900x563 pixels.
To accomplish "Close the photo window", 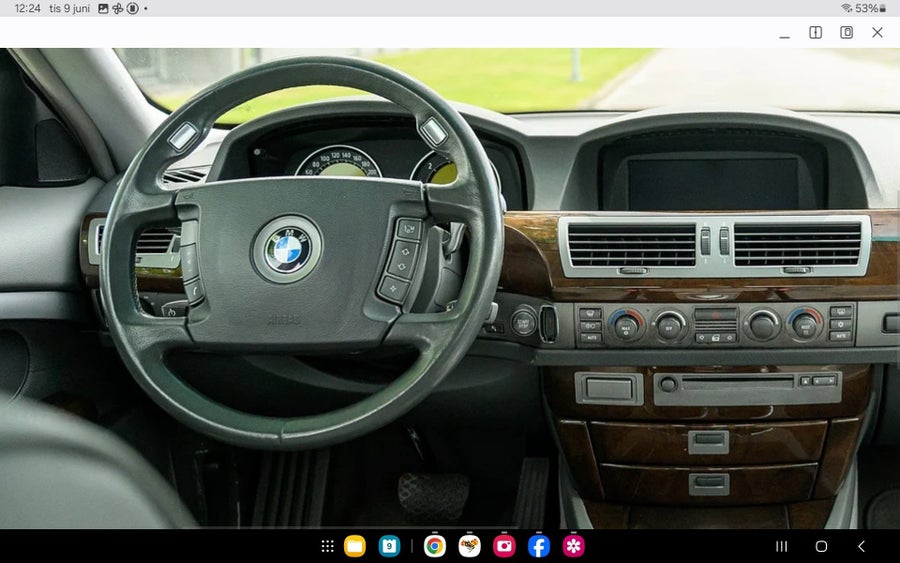I will coord(878,32).
